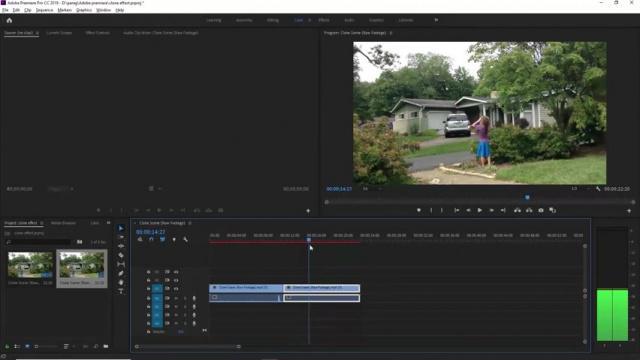The width and height of the screenshot is (640, 360).
Task: Mute audio track A1
Action: click(x=176, y=298)
